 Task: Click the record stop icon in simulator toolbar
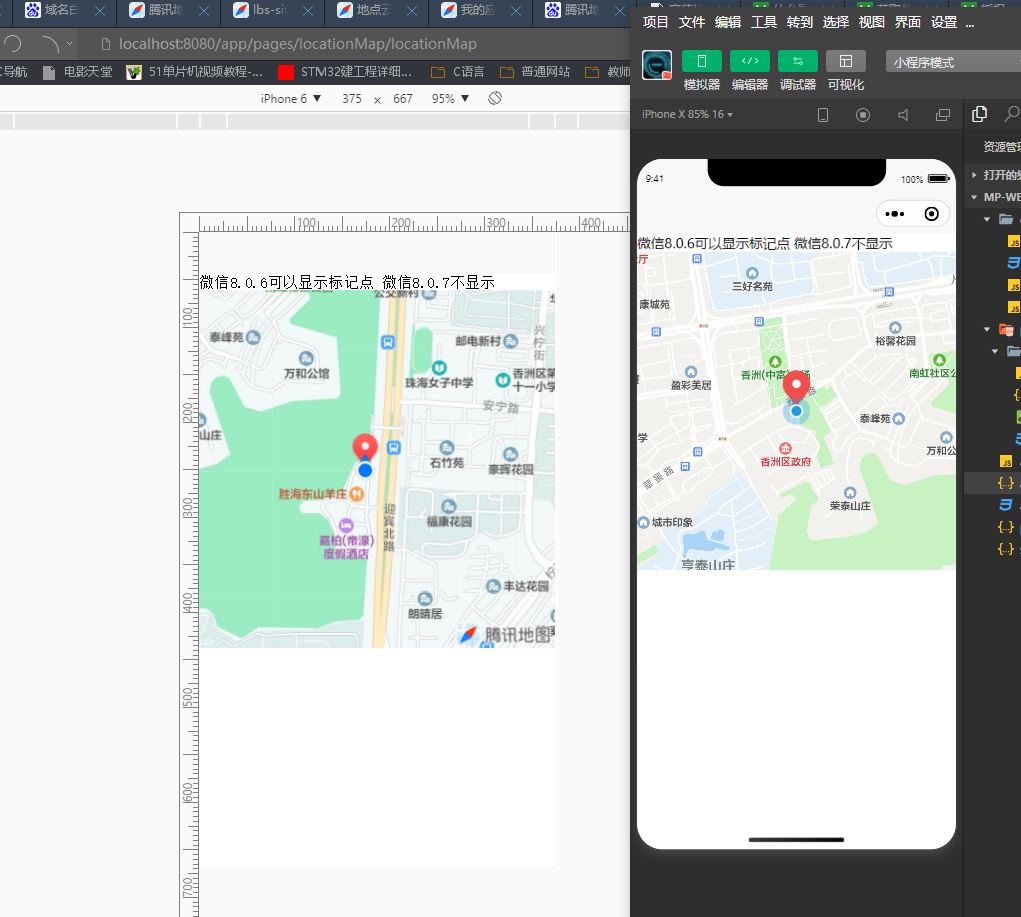tap(863, 115)
